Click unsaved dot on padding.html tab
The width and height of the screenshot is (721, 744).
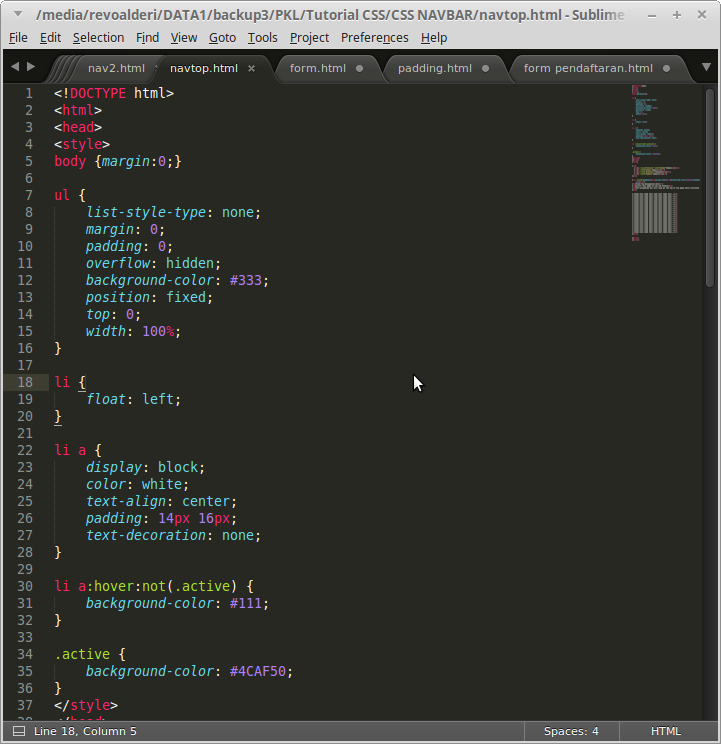[x=485, y=68]
